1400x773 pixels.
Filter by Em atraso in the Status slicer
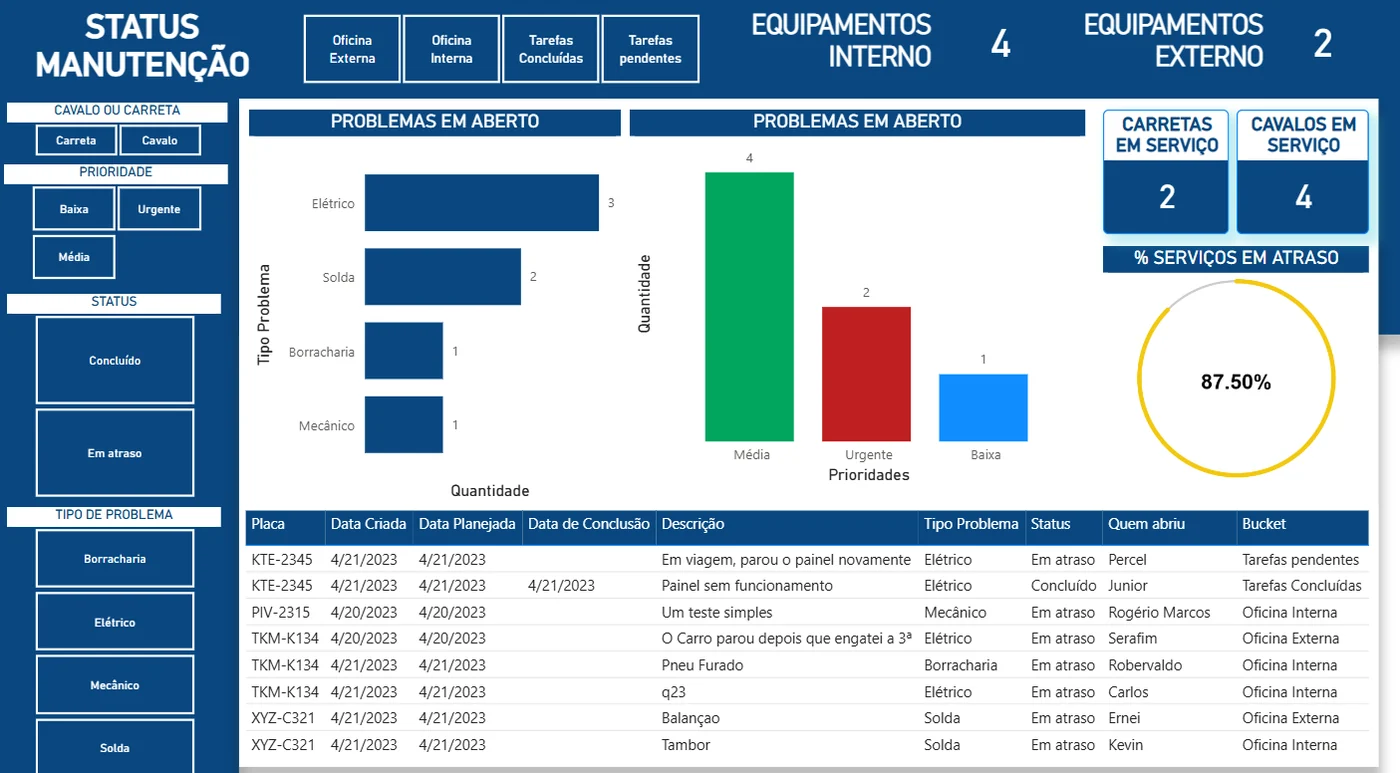tap(115, 453)
